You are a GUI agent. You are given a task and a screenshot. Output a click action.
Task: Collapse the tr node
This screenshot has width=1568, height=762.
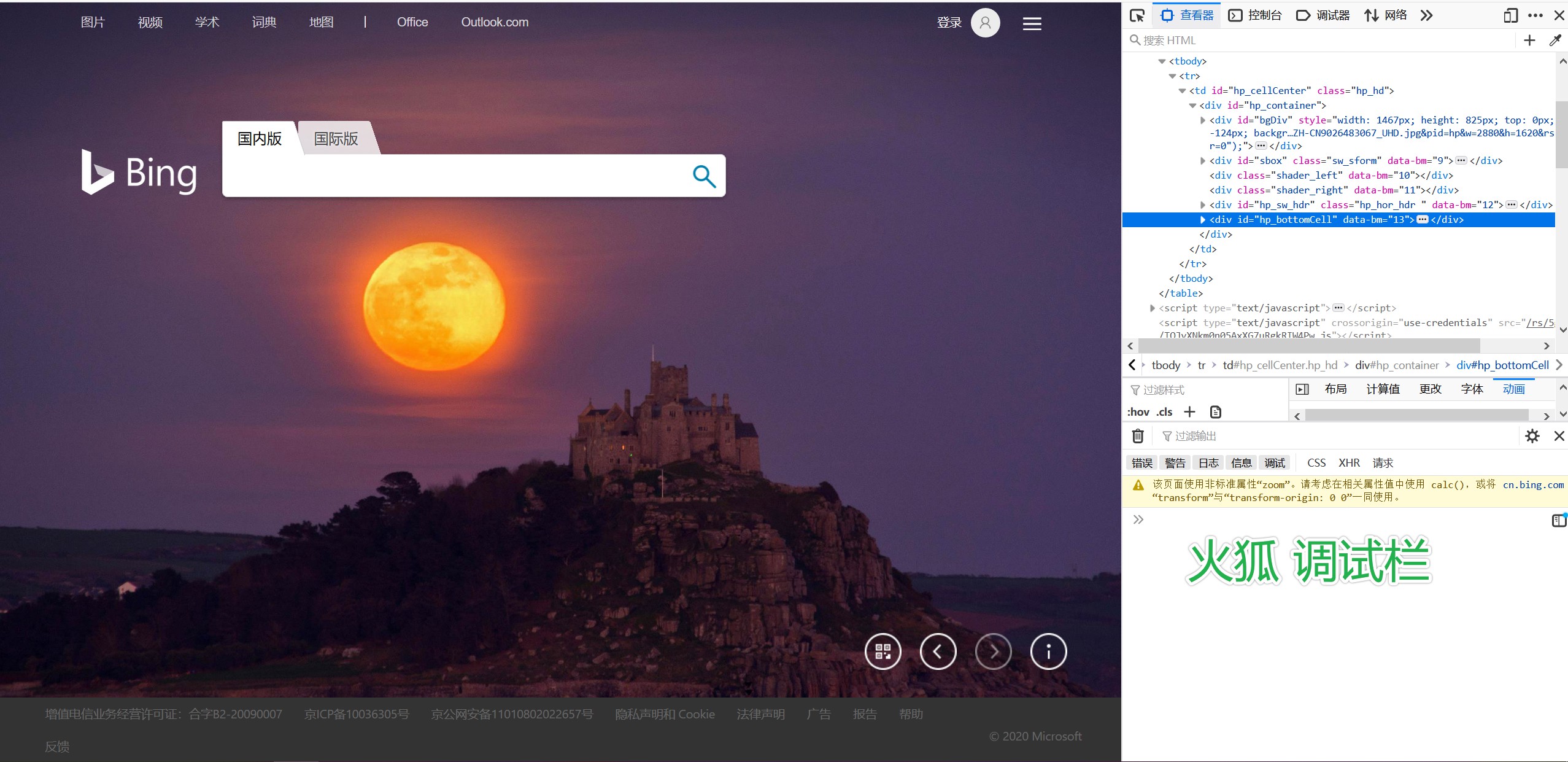pos(1172,76)
